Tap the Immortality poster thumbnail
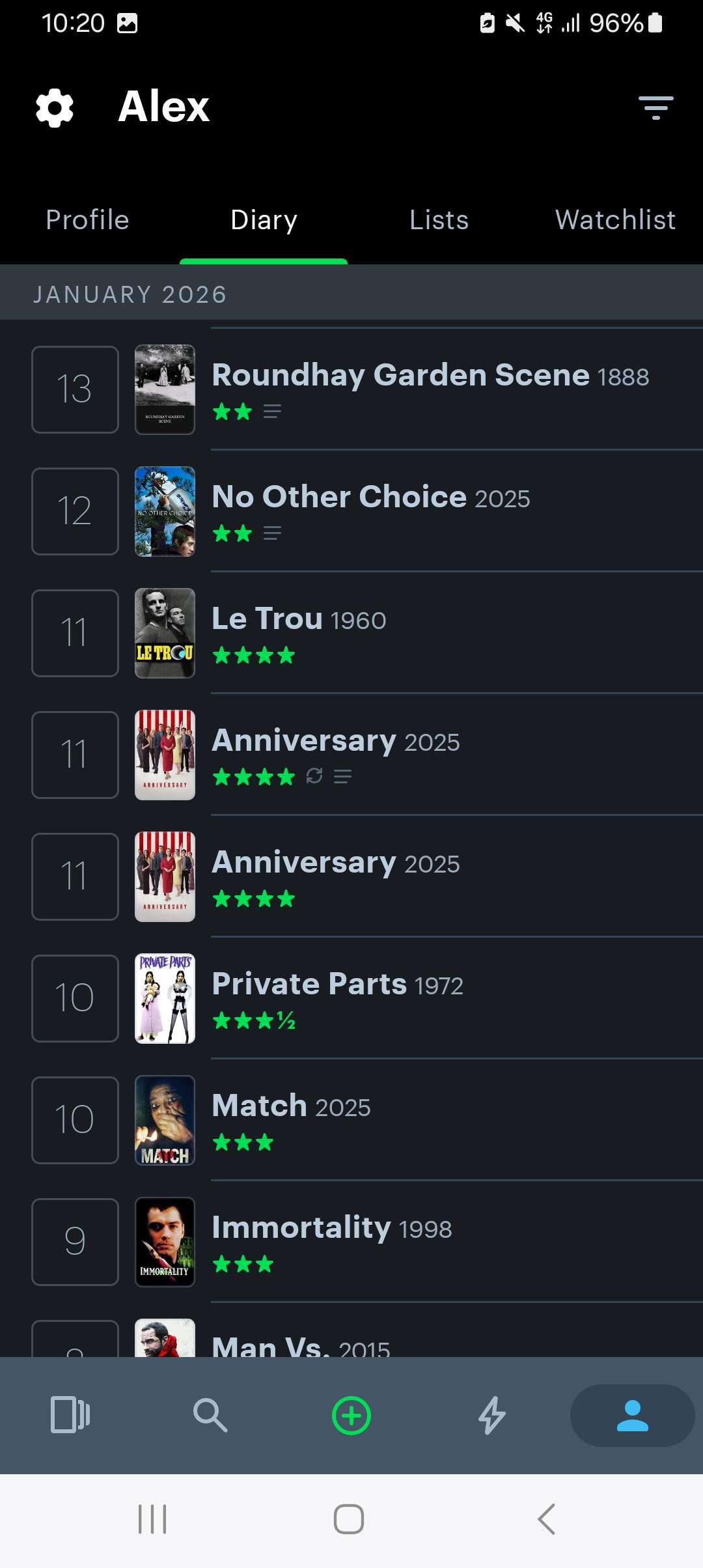The width and height of the screenshot is (703, 1568). point(165,1242)
